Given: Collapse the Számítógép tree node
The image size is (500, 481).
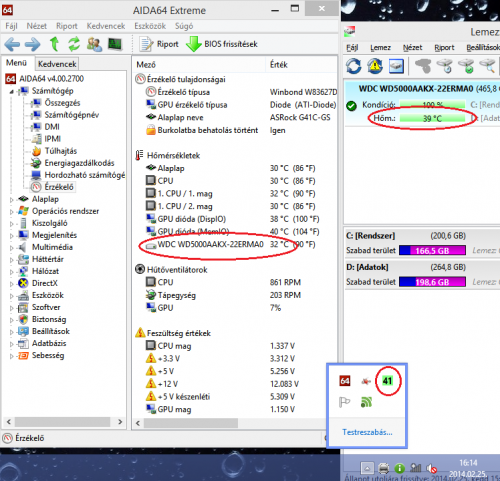Looking at the screenshot, I should [11, 91].
